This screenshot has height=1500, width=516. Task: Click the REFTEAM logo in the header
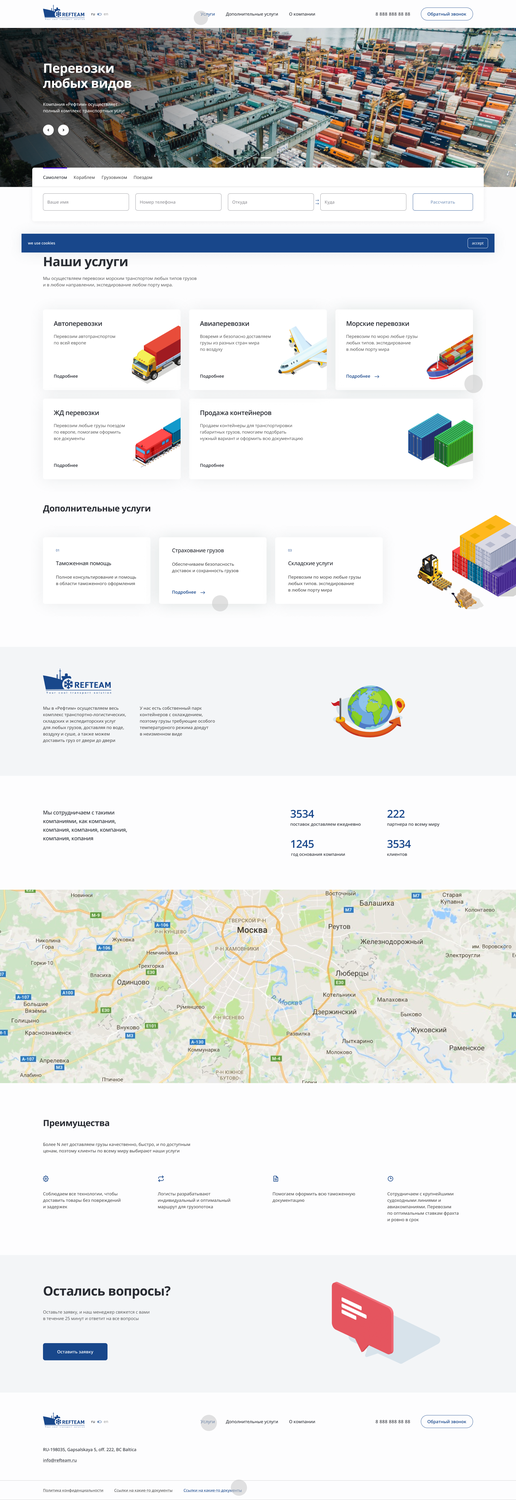coord(65,14)
